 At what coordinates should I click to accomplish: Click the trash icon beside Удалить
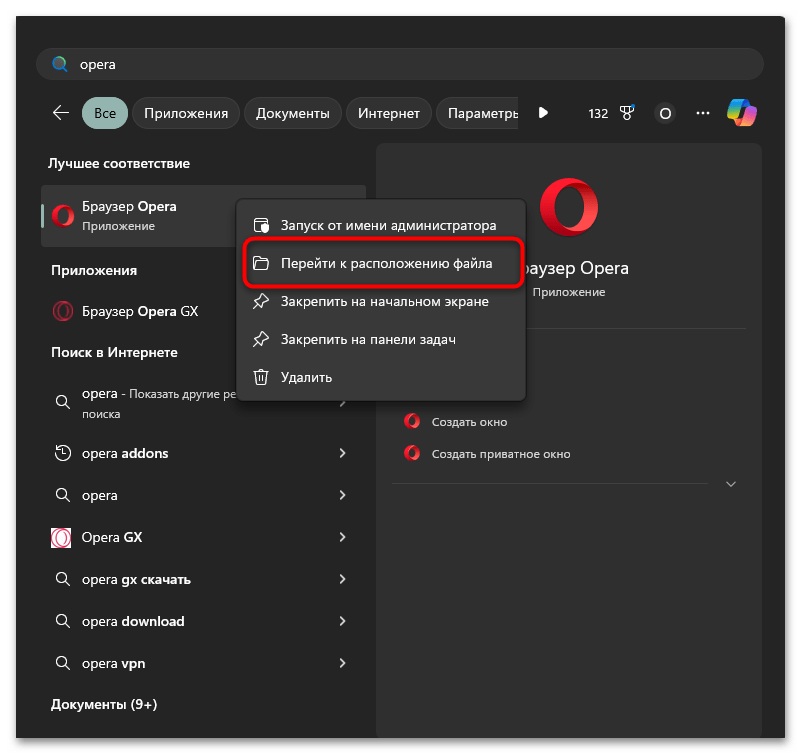click(261, 377)
